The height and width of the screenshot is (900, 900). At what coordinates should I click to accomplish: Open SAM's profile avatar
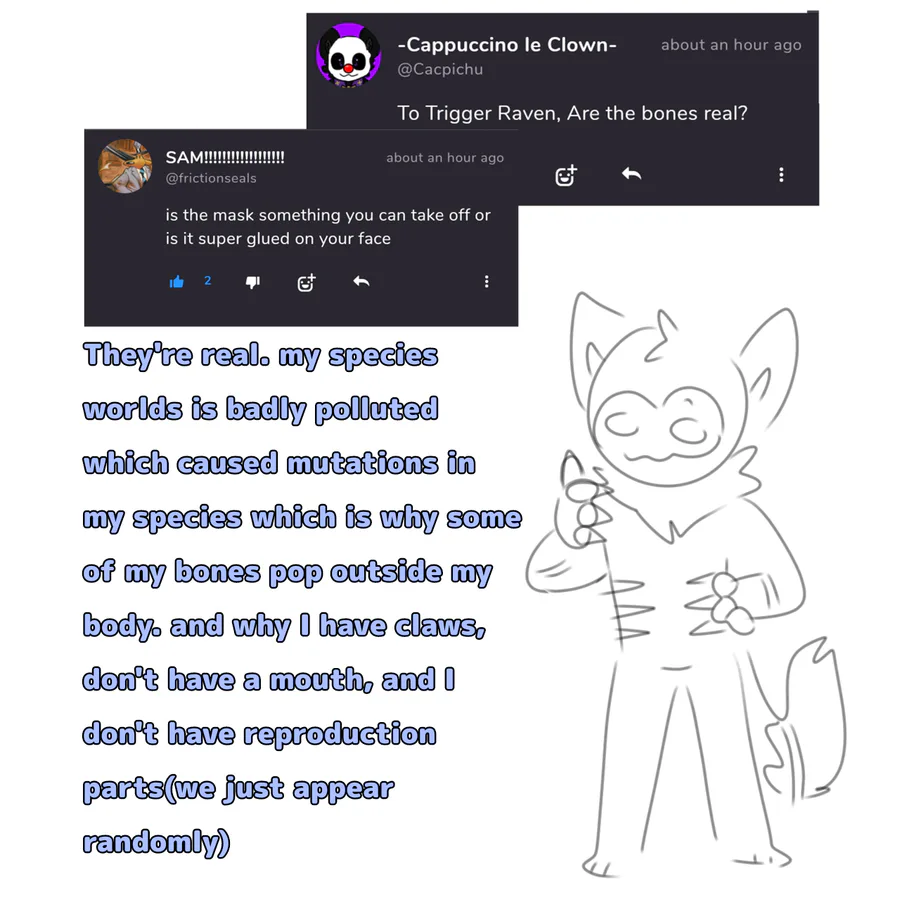click(x=125, y=166)
